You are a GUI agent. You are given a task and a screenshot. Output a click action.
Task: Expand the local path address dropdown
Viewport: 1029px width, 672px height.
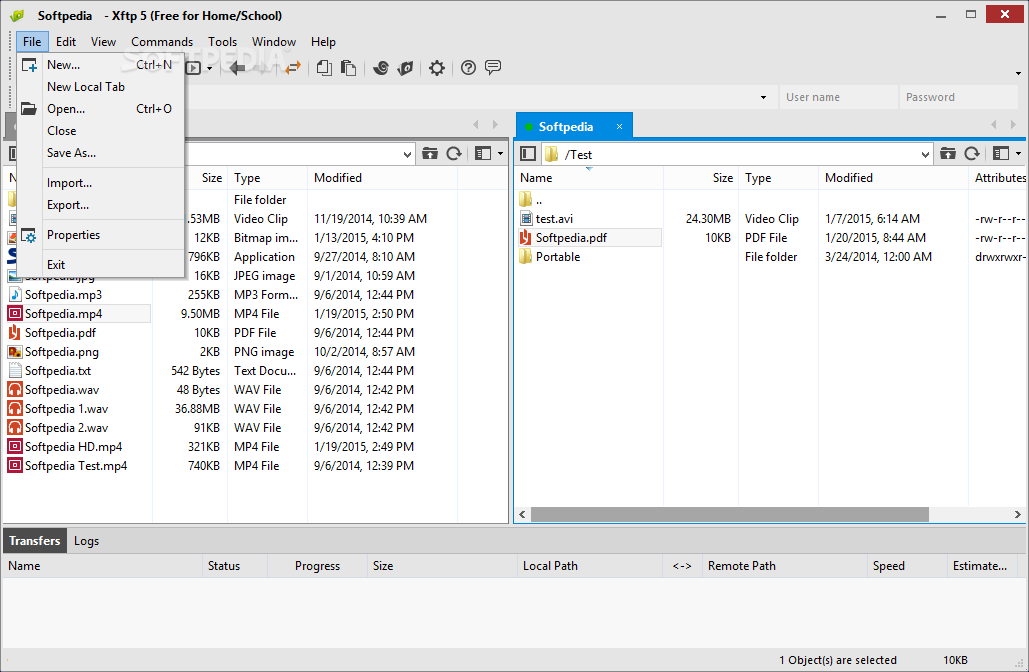click(x=407, y=154)
